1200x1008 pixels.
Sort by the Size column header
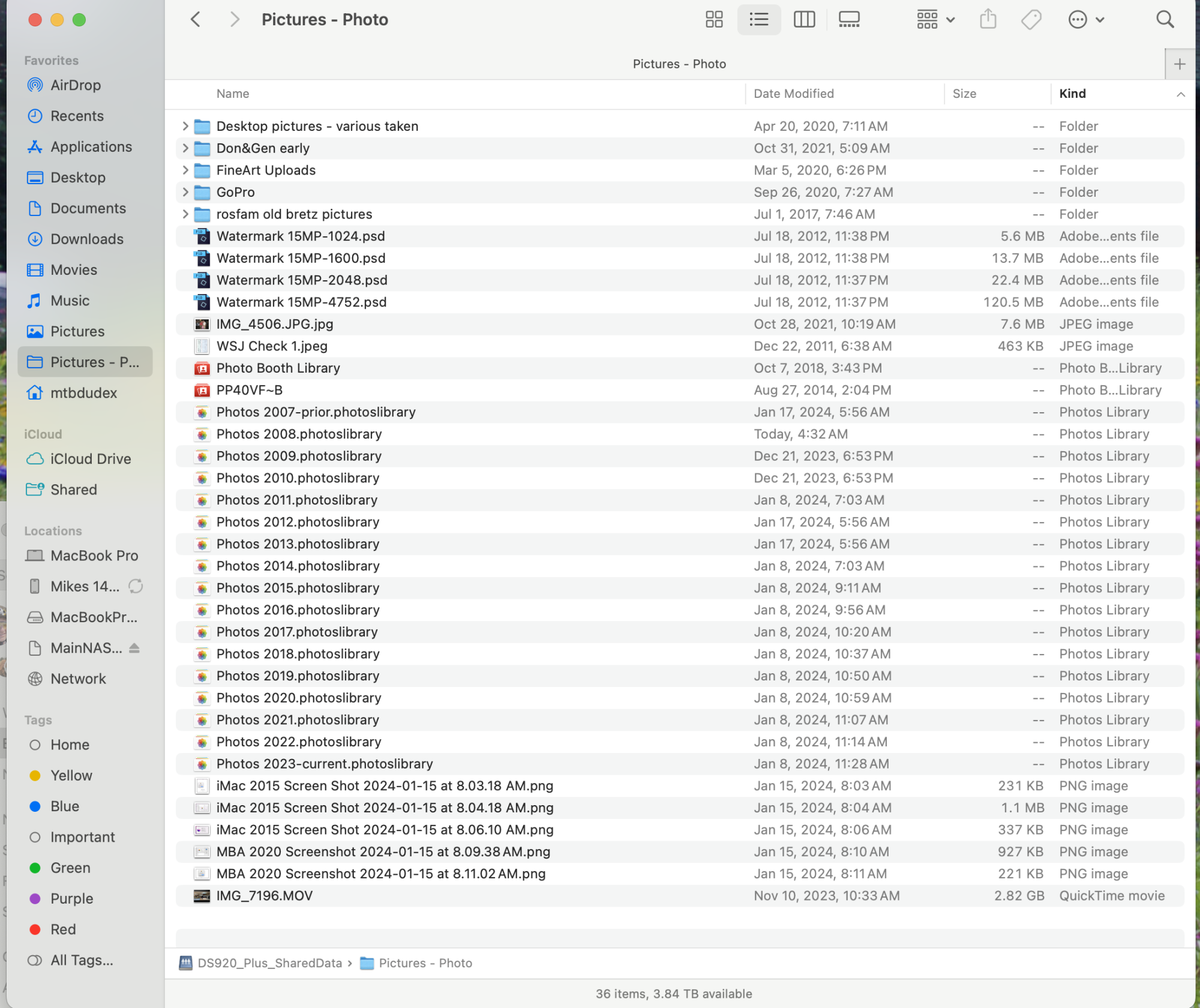click(964, 94)
